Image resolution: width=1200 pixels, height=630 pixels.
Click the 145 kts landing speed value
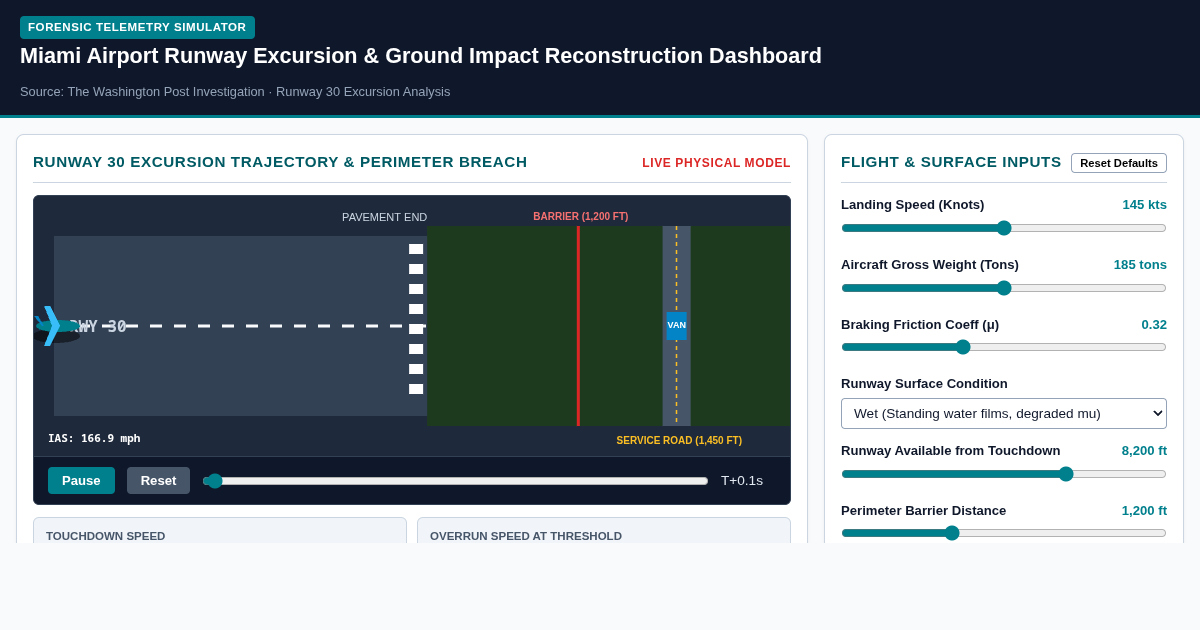pos(1144,205)
